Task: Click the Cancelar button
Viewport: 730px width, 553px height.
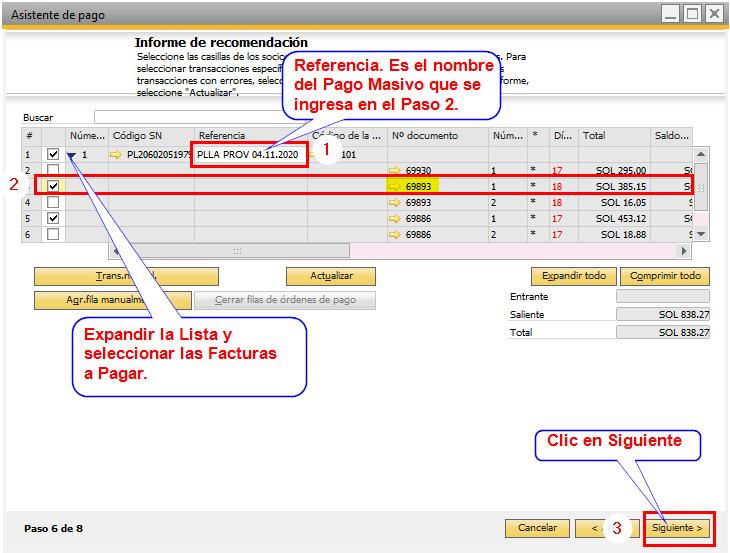Action: tap(537, 528)
